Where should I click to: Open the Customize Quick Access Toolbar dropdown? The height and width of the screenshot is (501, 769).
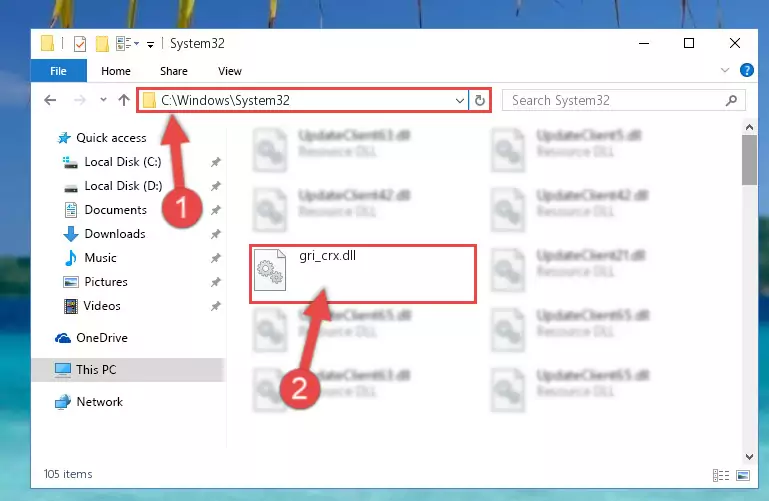[151, 45]
